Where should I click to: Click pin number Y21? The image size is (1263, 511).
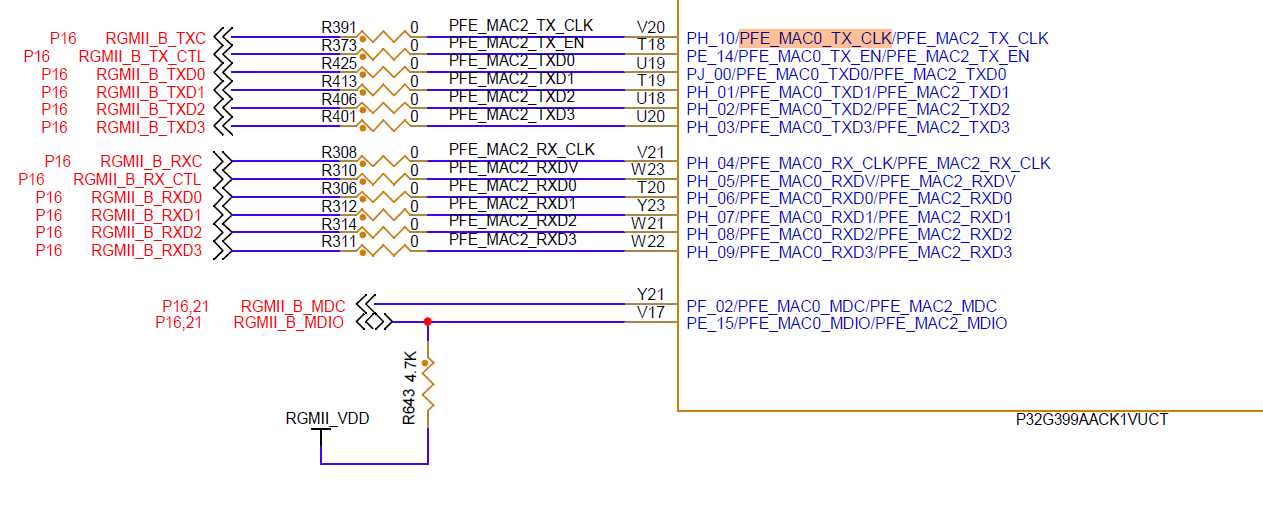point(650,294)
